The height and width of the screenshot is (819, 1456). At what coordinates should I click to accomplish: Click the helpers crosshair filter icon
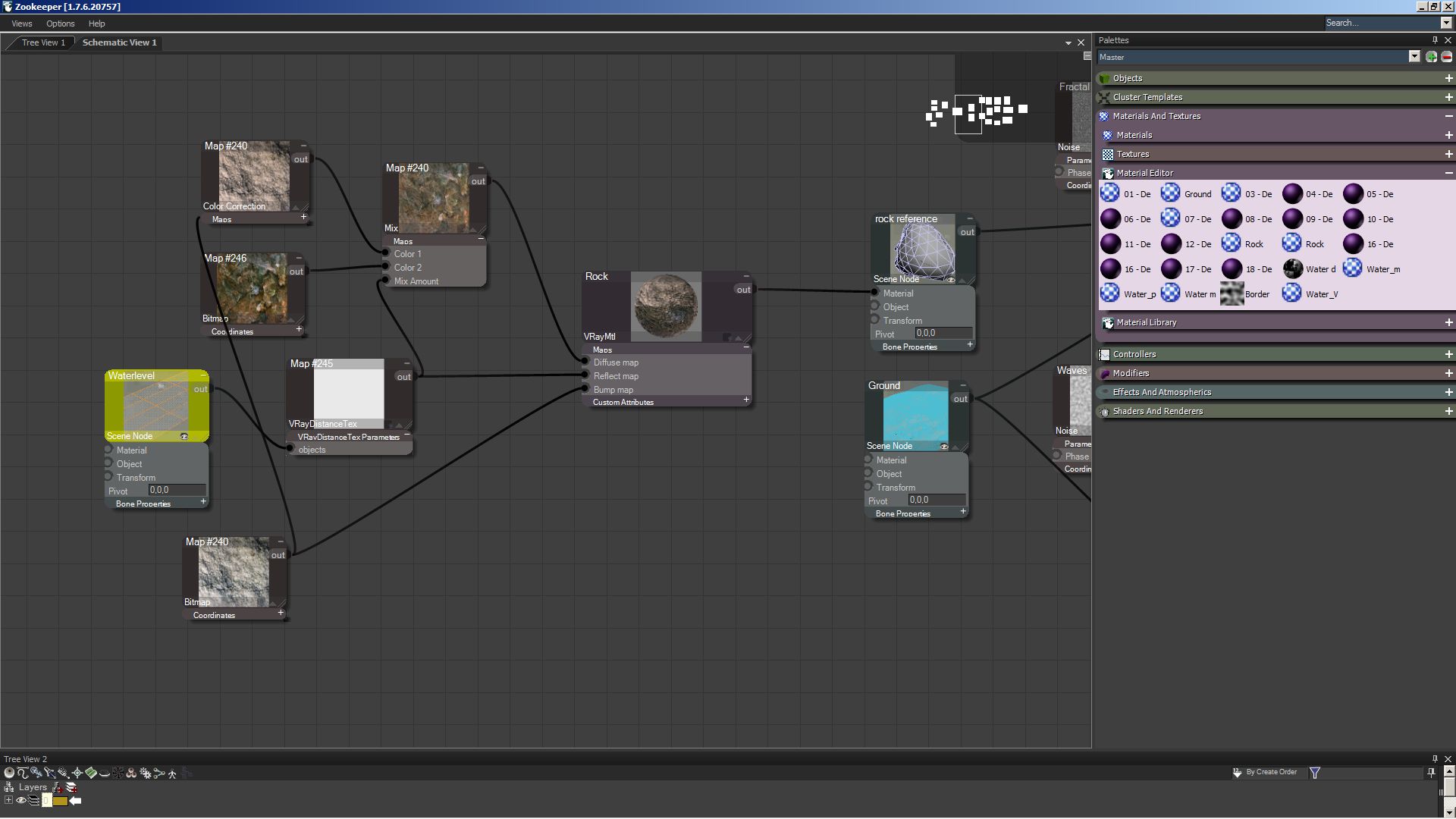point(77,773)
